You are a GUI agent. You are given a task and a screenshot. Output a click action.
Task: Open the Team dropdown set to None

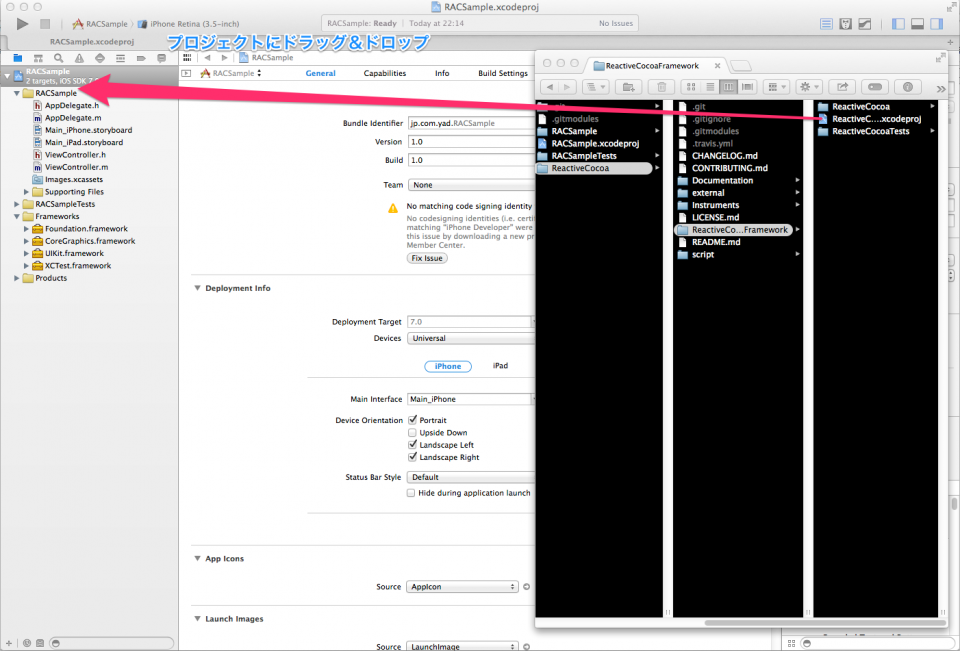470,184
